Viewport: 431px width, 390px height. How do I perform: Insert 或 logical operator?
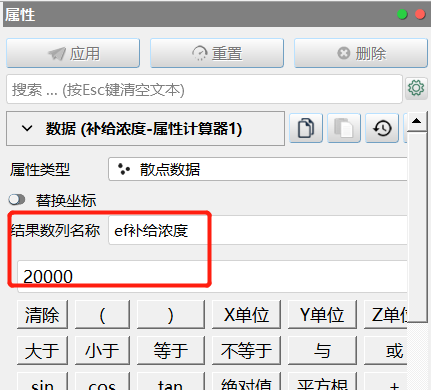pyautogui.click(x=386, y=350)
